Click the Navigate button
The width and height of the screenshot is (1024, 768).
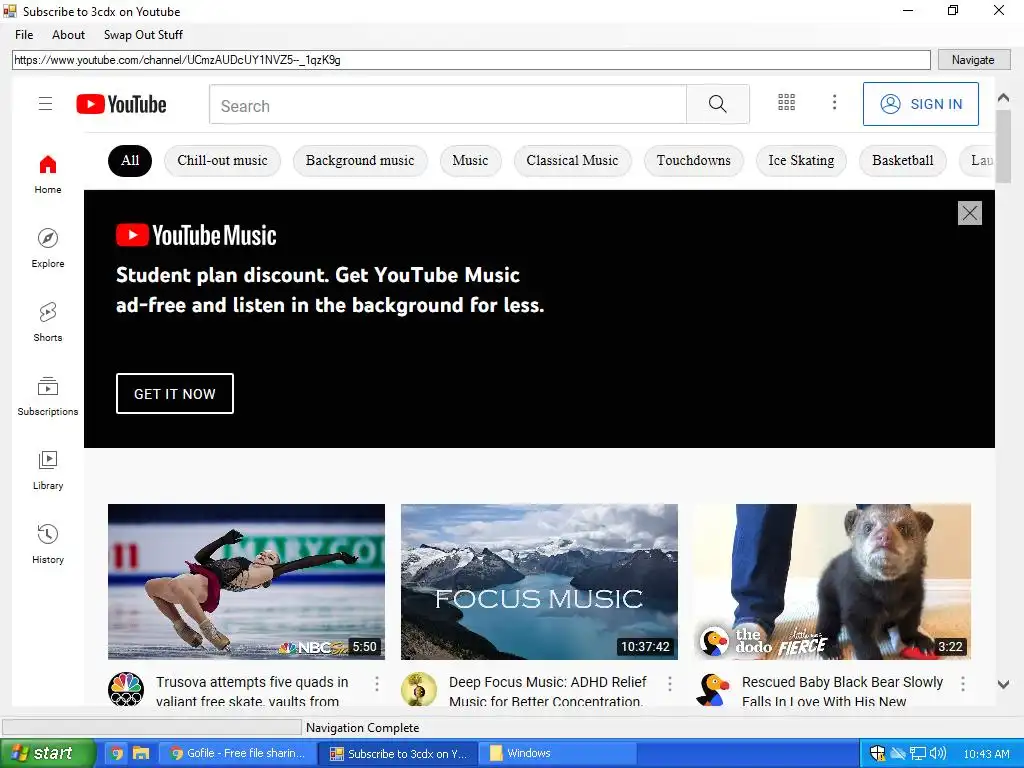pos(973,59)
